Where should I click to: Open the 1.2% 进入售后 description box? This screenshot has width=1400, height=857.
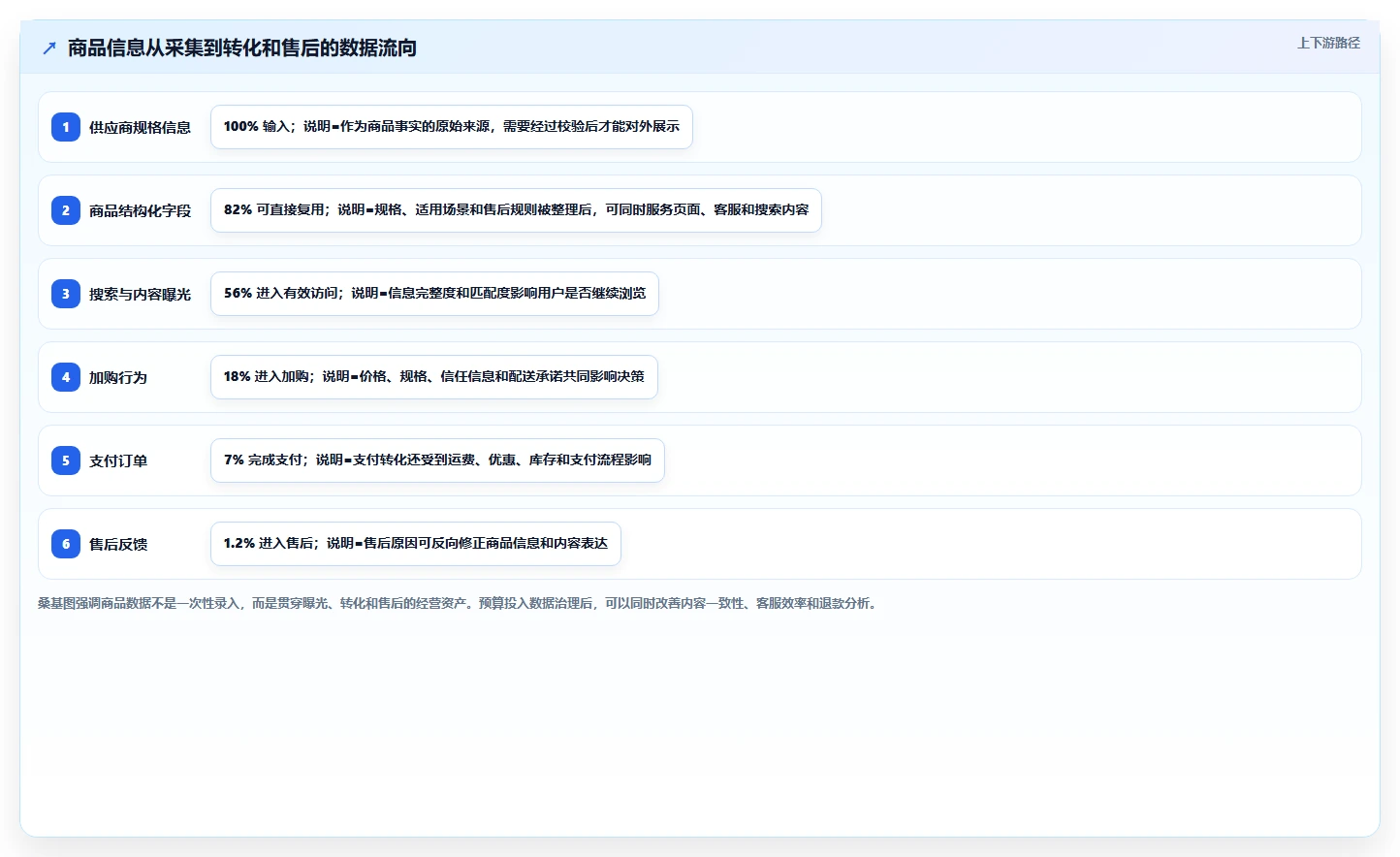pyautogui.click(x=416, y=544)
